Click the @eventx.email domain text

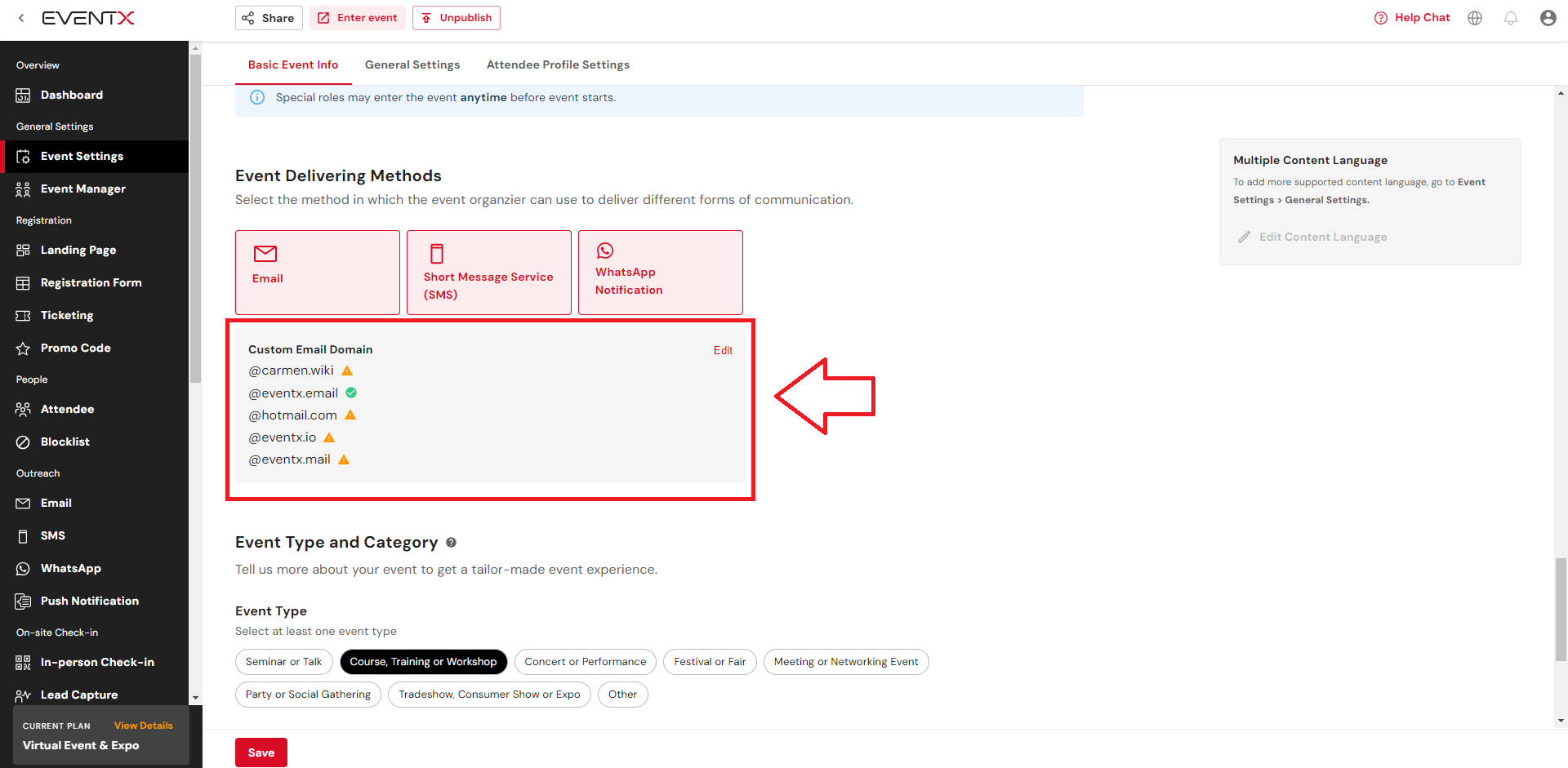tap(293, 393)
